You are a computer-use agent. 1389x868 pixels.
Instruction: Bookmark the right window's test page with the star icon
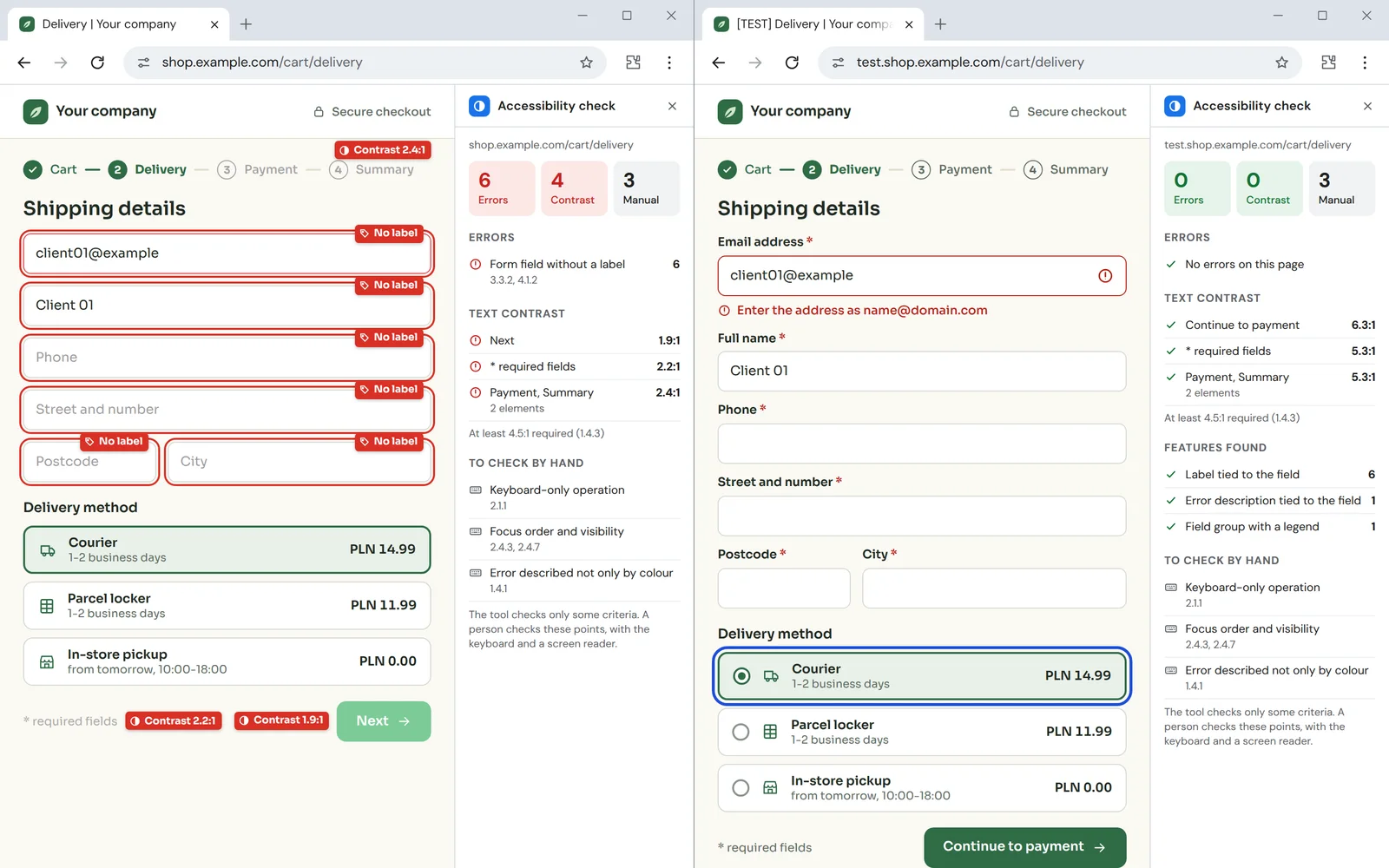click(x=1281, y=62)
